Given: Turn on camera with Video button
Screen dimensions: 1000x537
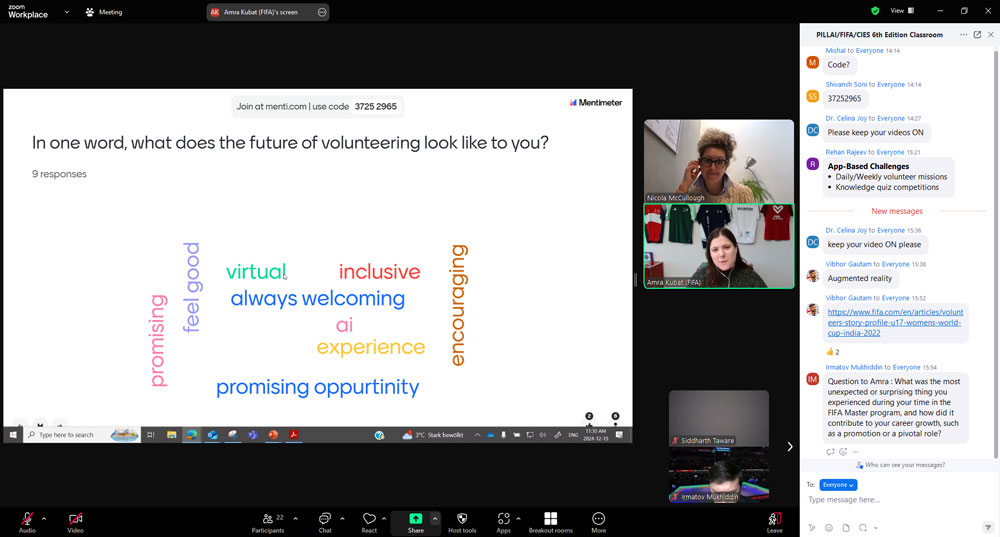Looking at the screenshot, I should [75, 519].
